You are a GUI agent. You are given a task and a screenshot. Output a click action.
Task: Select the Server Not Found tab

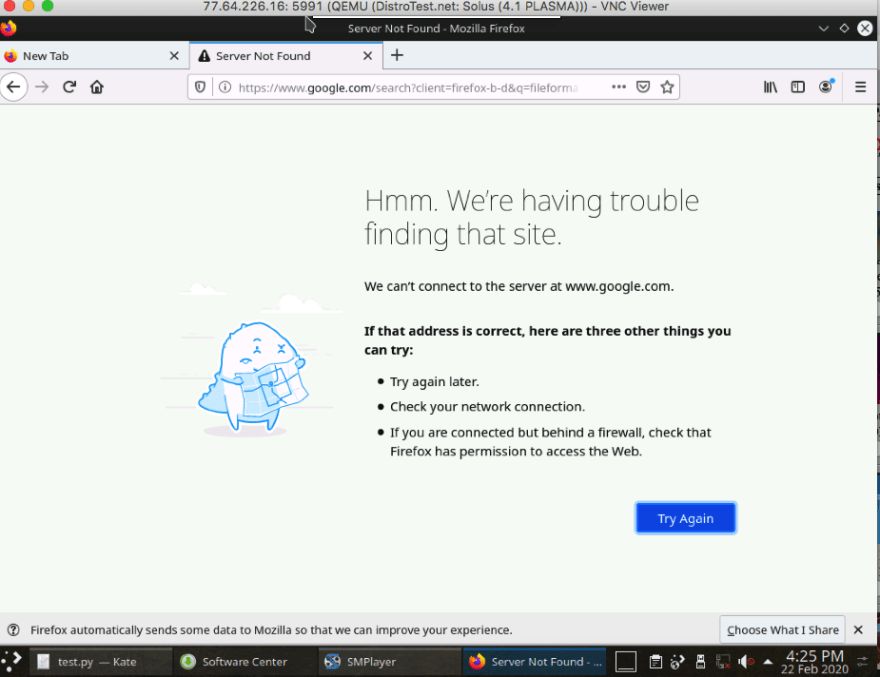click(286, 56)
